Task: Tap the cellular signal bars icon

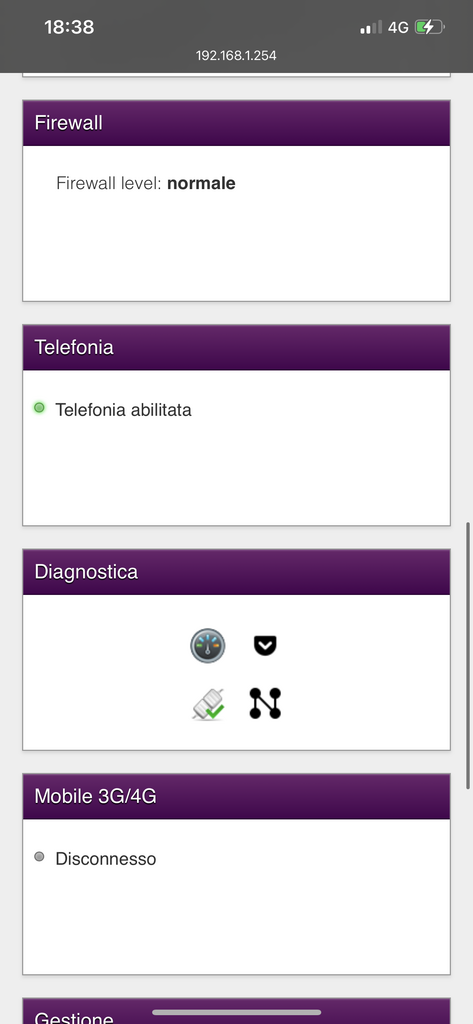Action: pyautogui.click(x=371, y=27)
